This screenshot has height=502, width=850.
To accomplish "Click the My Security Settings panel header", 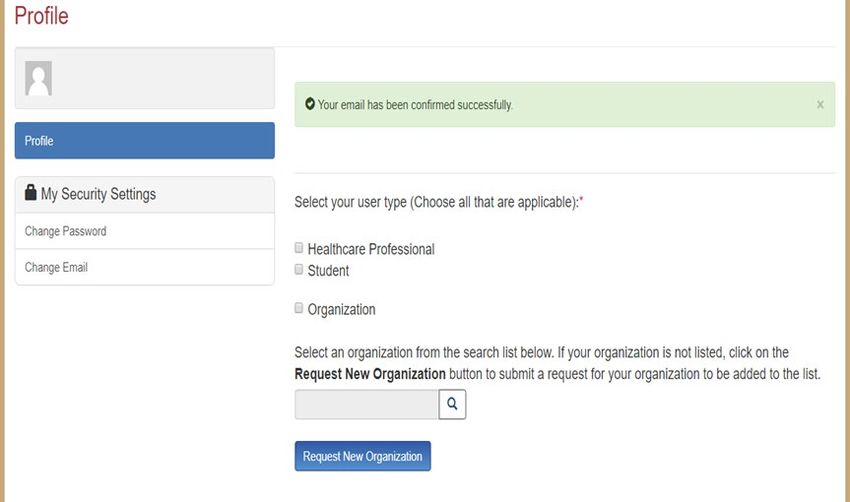I will 145,194.
